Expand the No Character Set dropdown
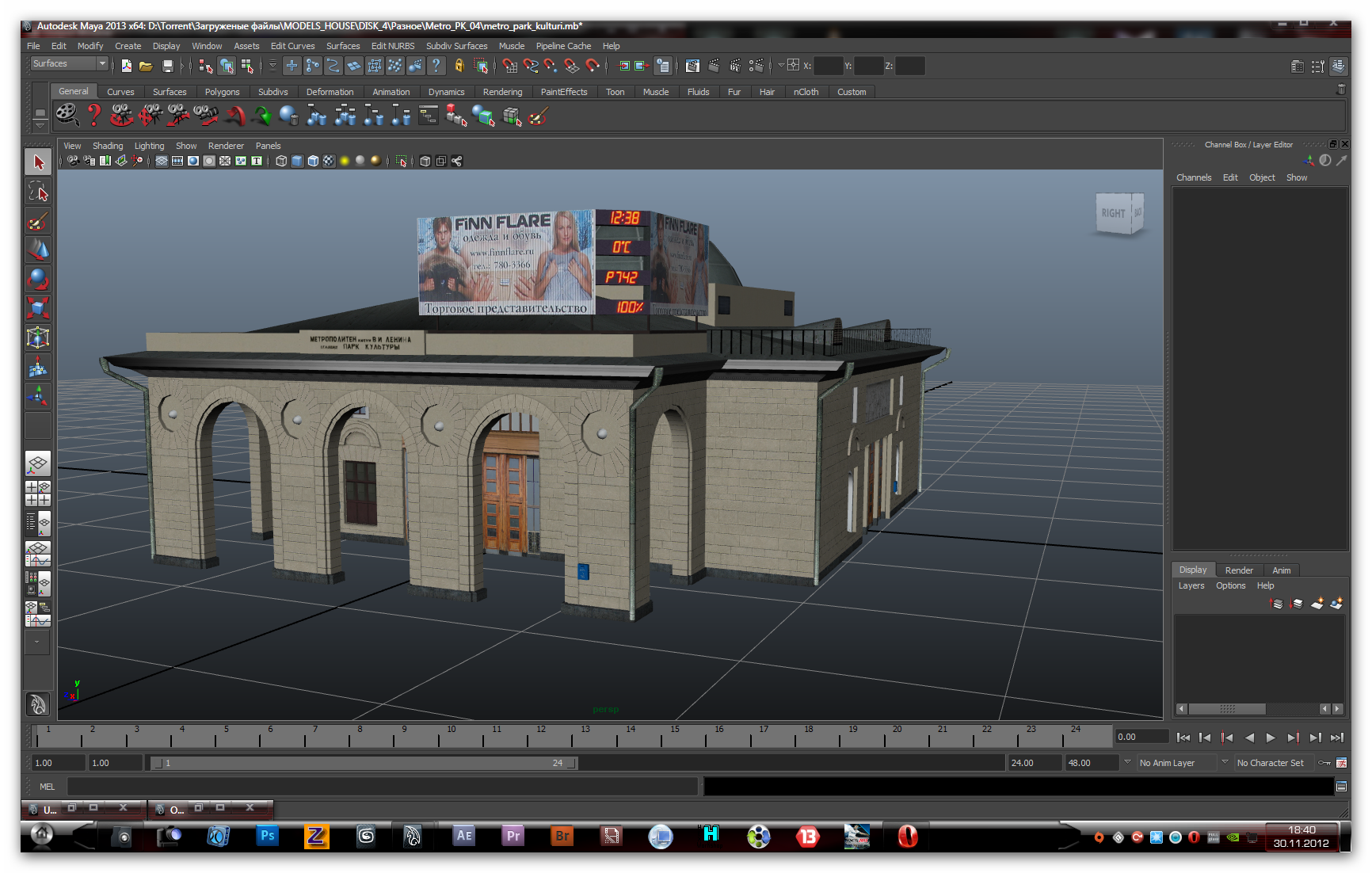 point(1270,763)
